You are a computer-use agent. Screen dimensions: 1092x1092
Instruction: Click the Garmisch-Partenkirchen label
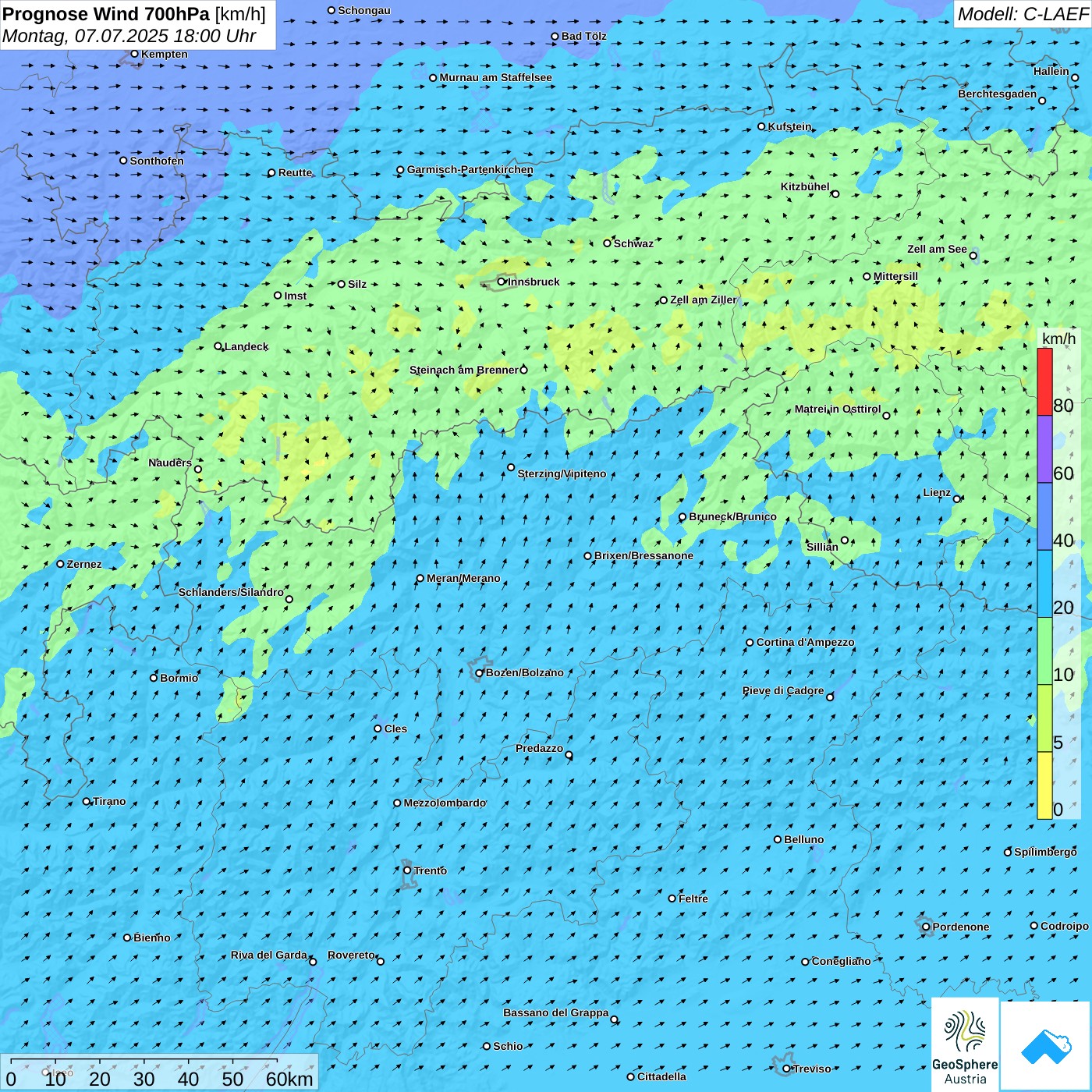click(470, 169)
